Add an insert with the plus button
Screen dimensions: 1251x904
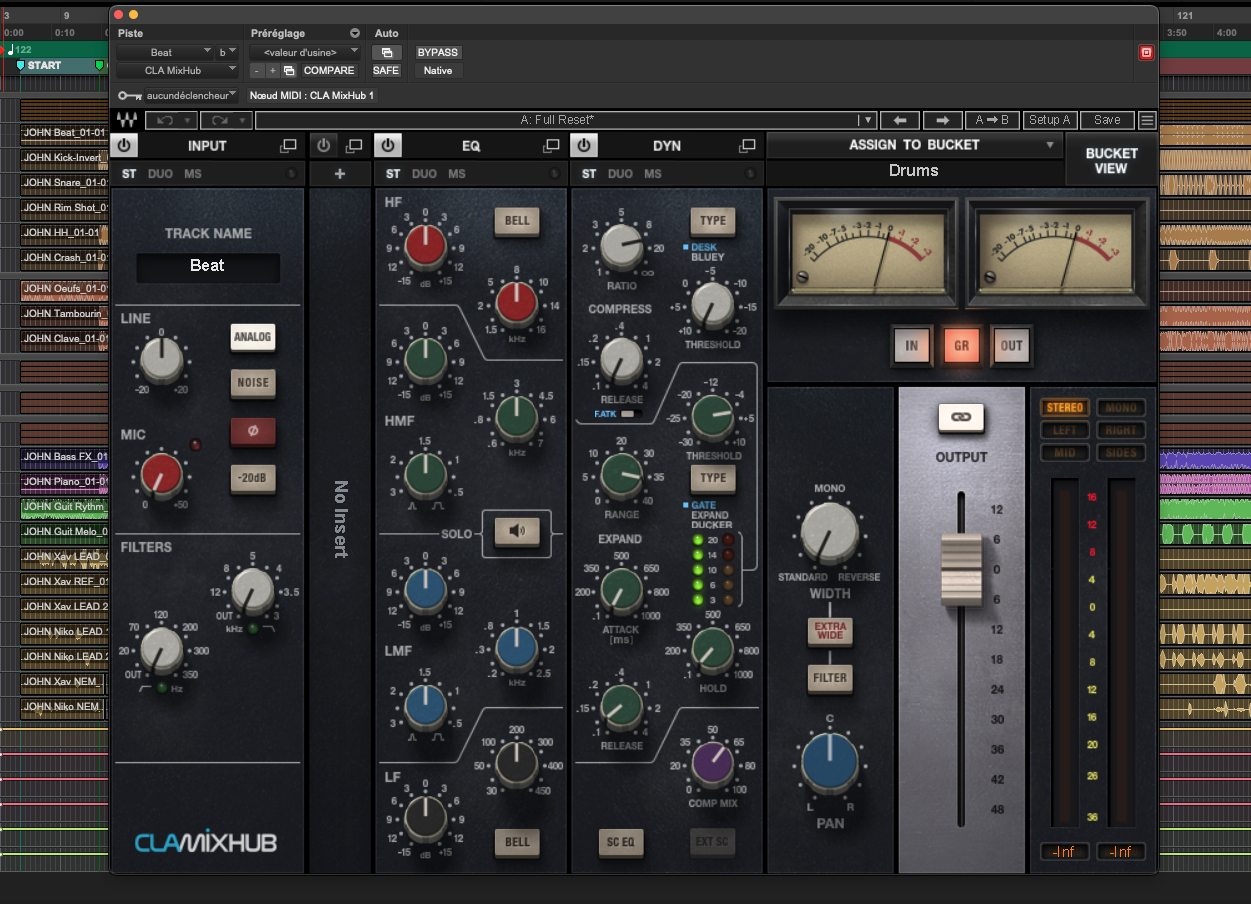coord(339,174)
